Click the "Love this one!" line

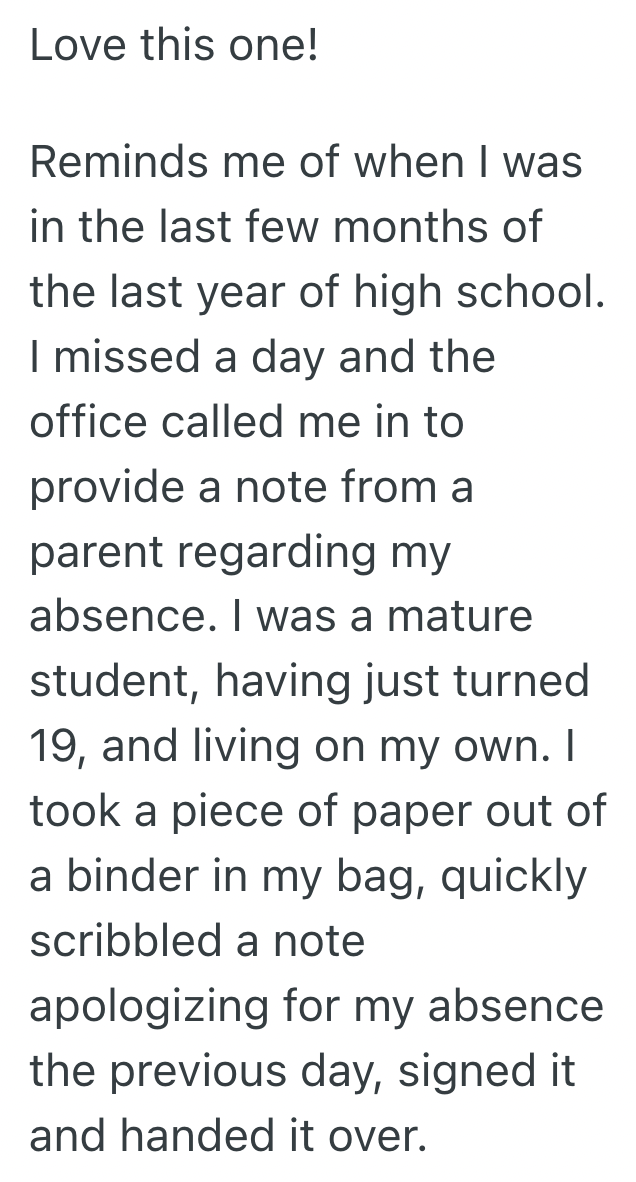click(x=174, y=47)
